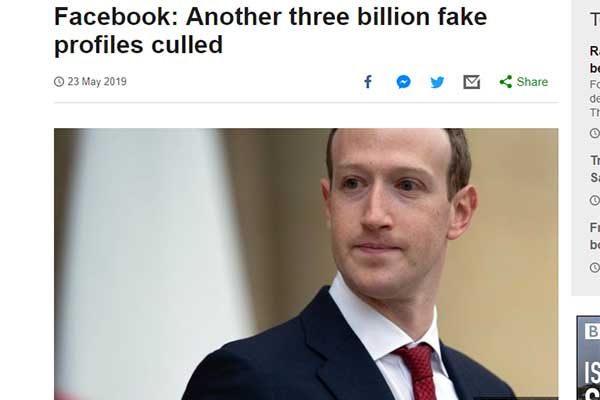Click clock icon under the Fr sidebar story
Image resolution: width=600 pixels, height=400 pixels.
(x=595, y=267)
